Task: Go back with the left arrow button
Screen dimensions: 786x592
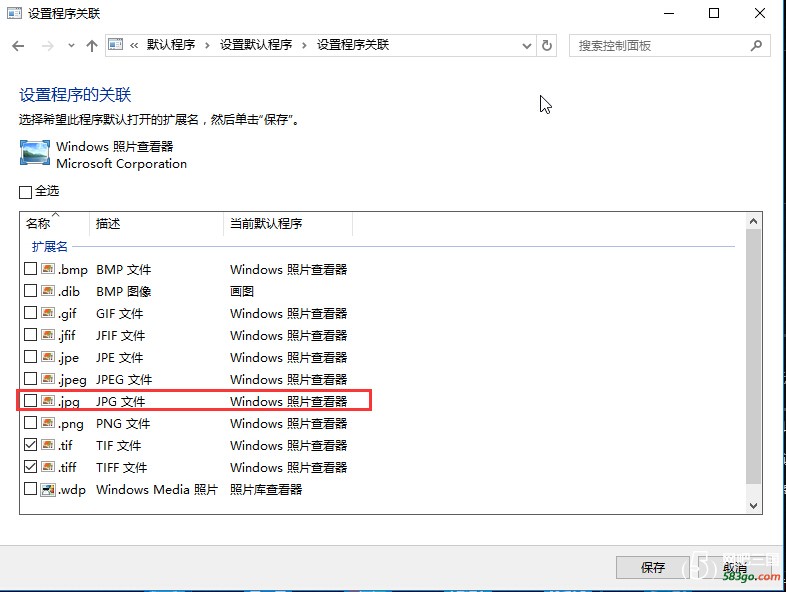Action: pos(18,46)
